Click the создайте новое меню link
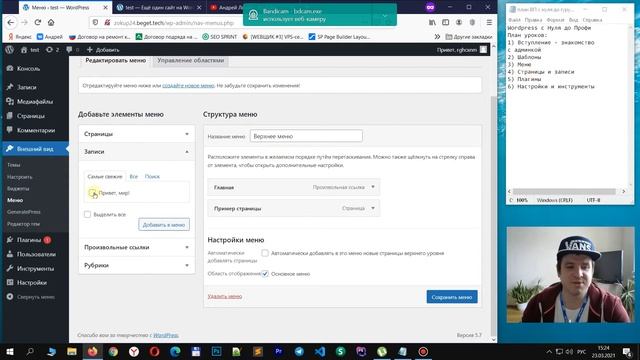Viewport: 640px width, 360px height. coord(188,85)
